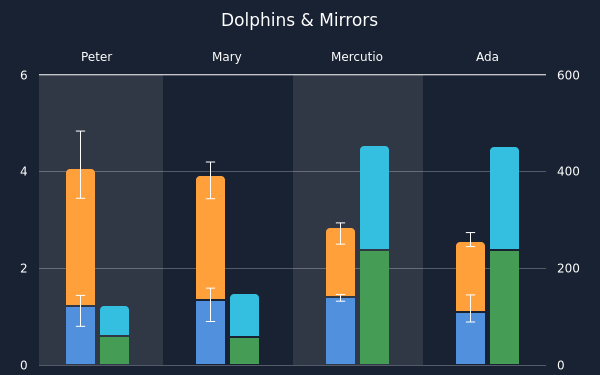Click Mercutio's blue bar segment
The width and height of the screenshot is (600, 375).
(x=341, y=331)
